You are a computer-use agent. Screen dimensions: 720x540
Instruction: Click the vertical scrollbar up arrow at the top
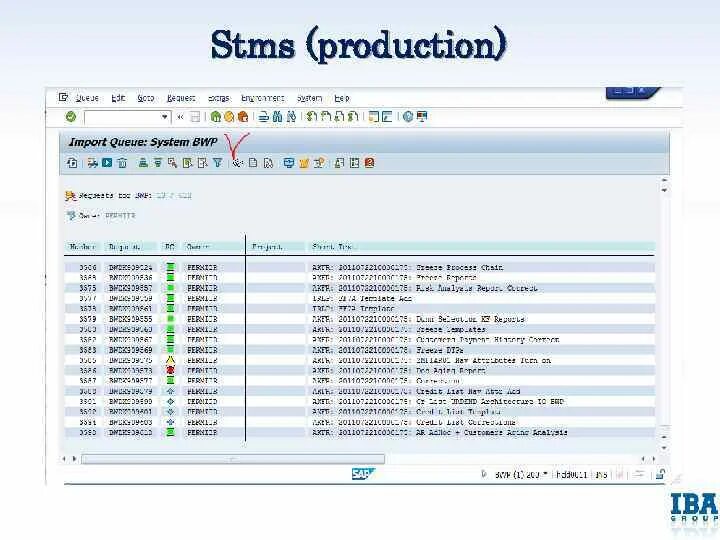click(x=664, y=180)
